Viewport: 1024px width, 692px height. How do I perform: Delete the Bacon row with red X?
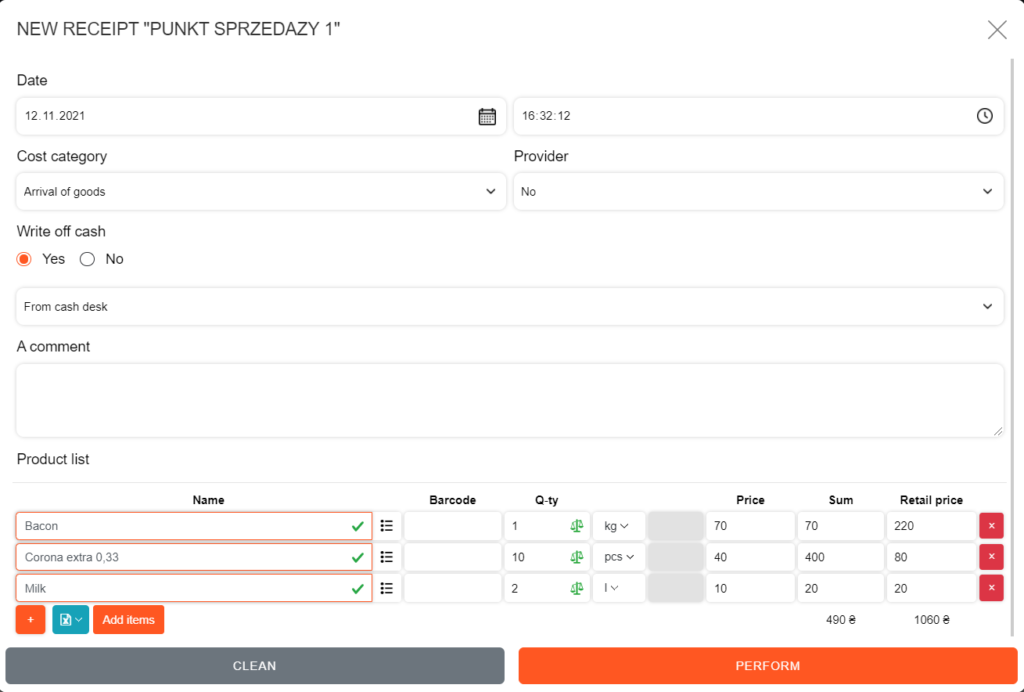(x=991, y=526)
